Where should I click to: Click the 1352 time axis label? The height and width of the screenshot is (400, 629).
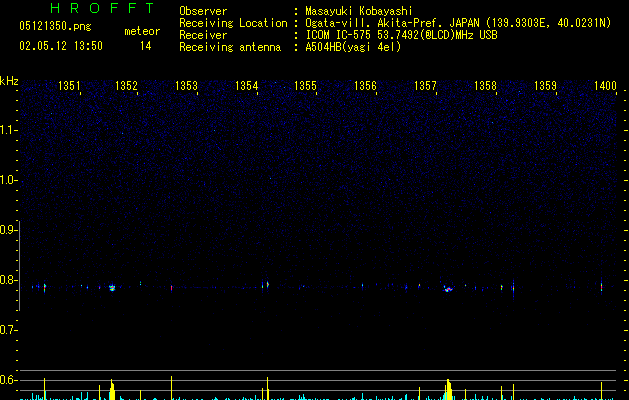tap(126, 86)
